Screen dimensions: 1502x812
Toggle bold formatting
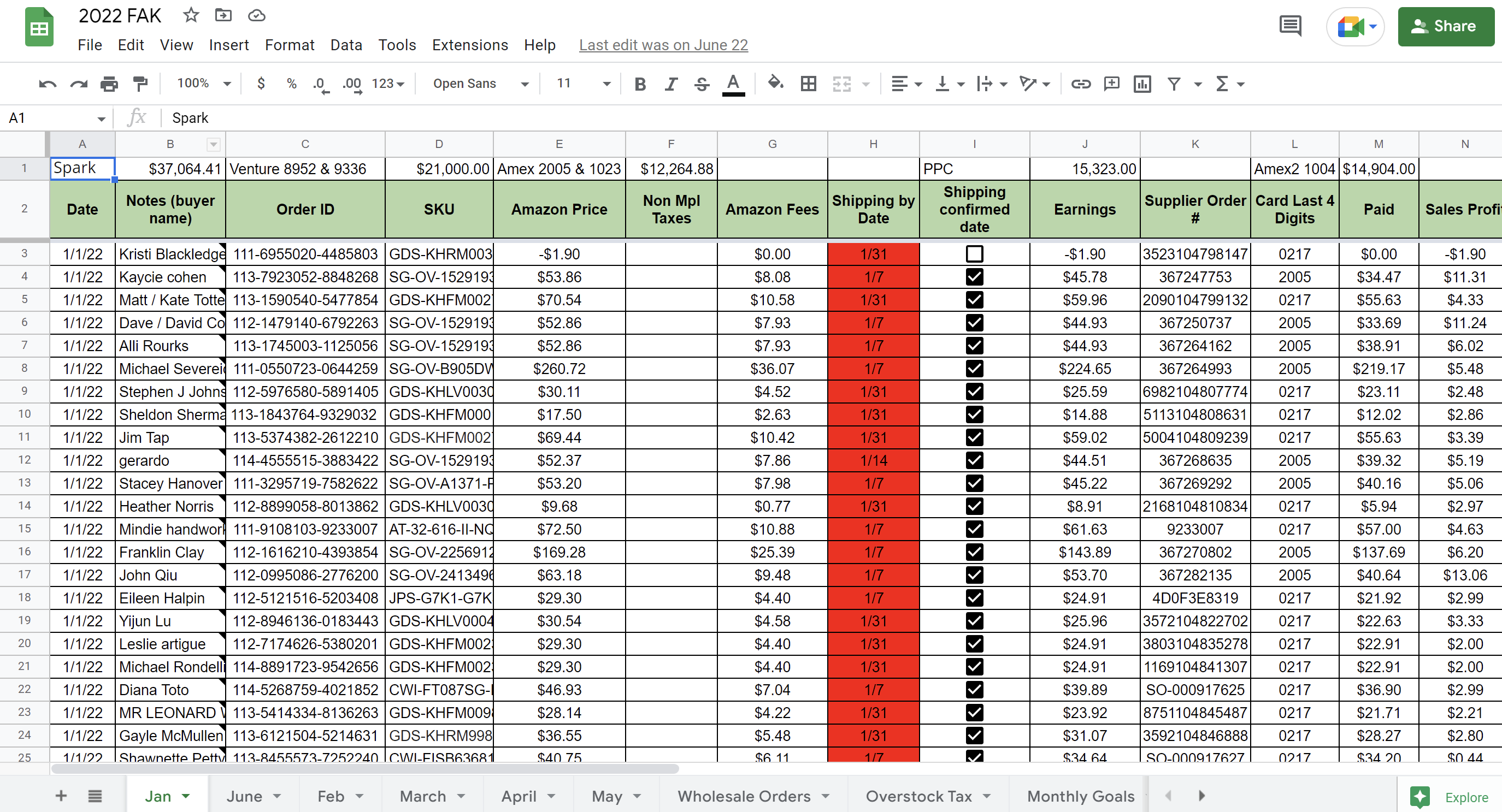click(640, 84)
